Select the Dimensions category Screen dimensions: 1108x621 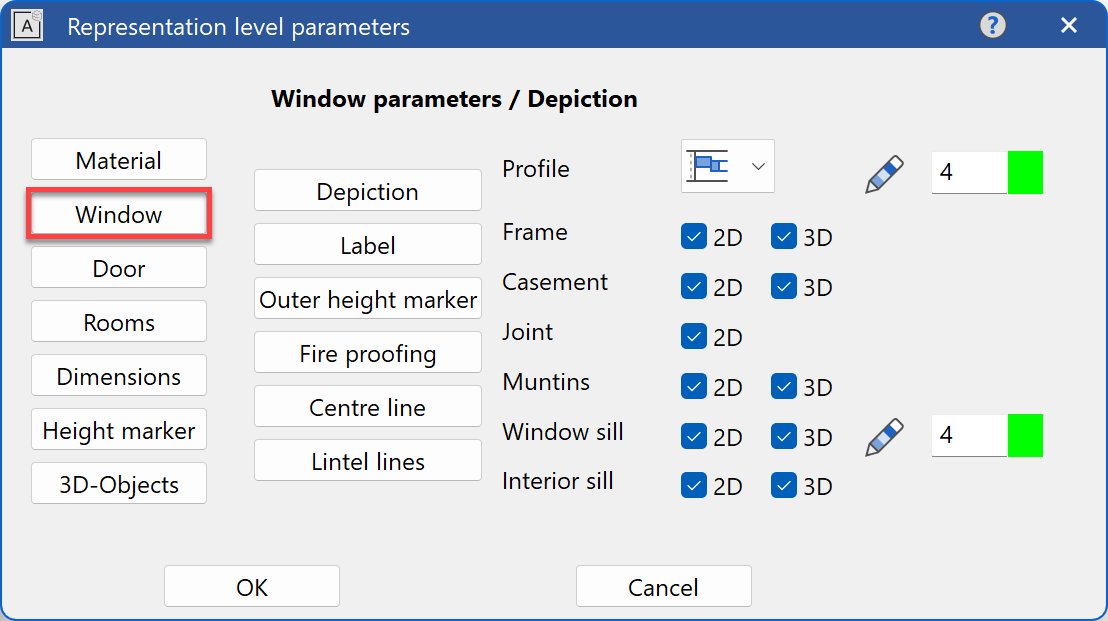pos(118,375)
